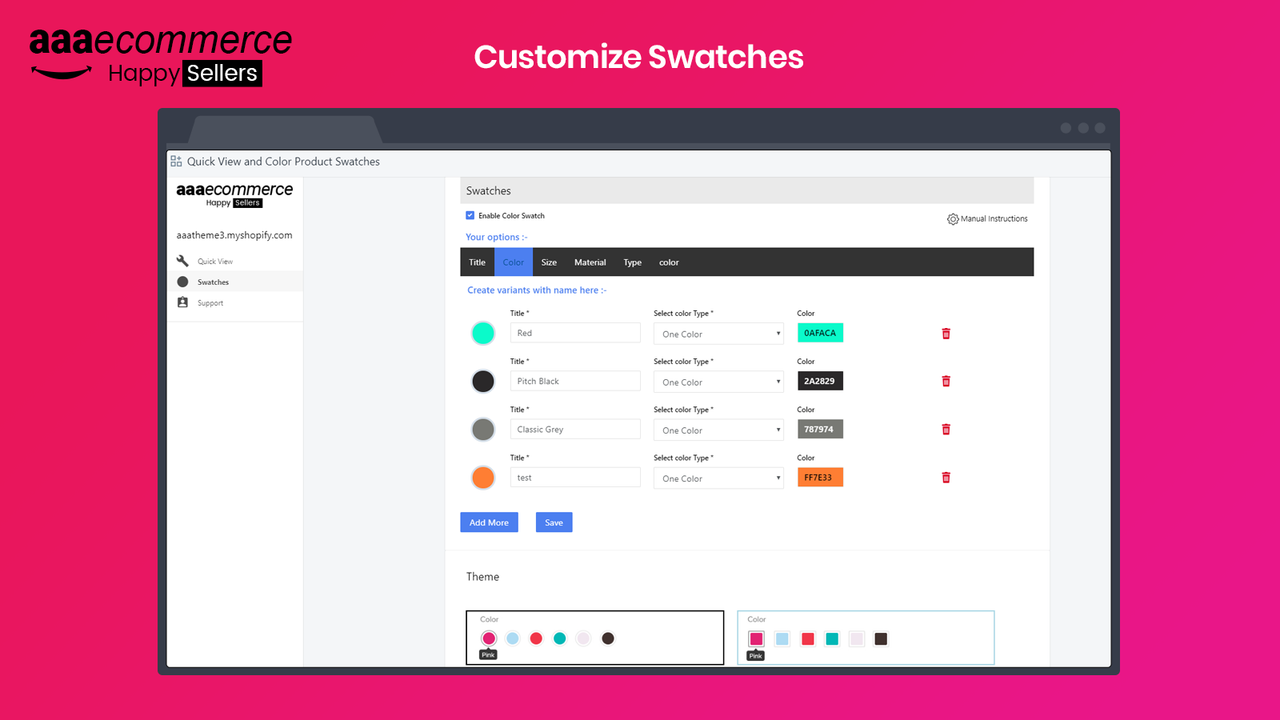
Task: Click the Title field containing Classic Grey
Action: pyautogui.click(x=575, y=429)
